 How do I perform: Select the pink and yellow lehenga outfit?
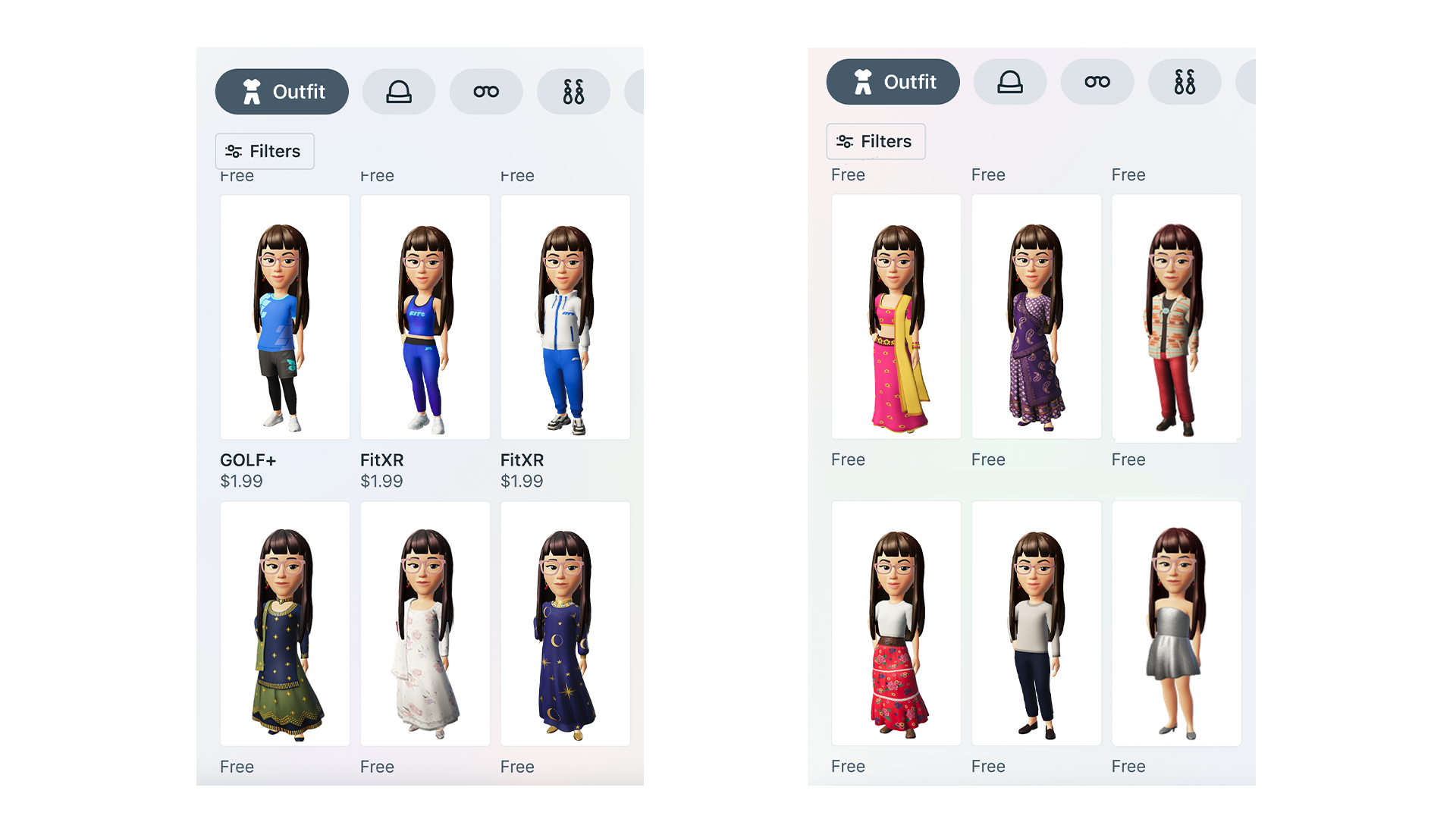(896, 317)
